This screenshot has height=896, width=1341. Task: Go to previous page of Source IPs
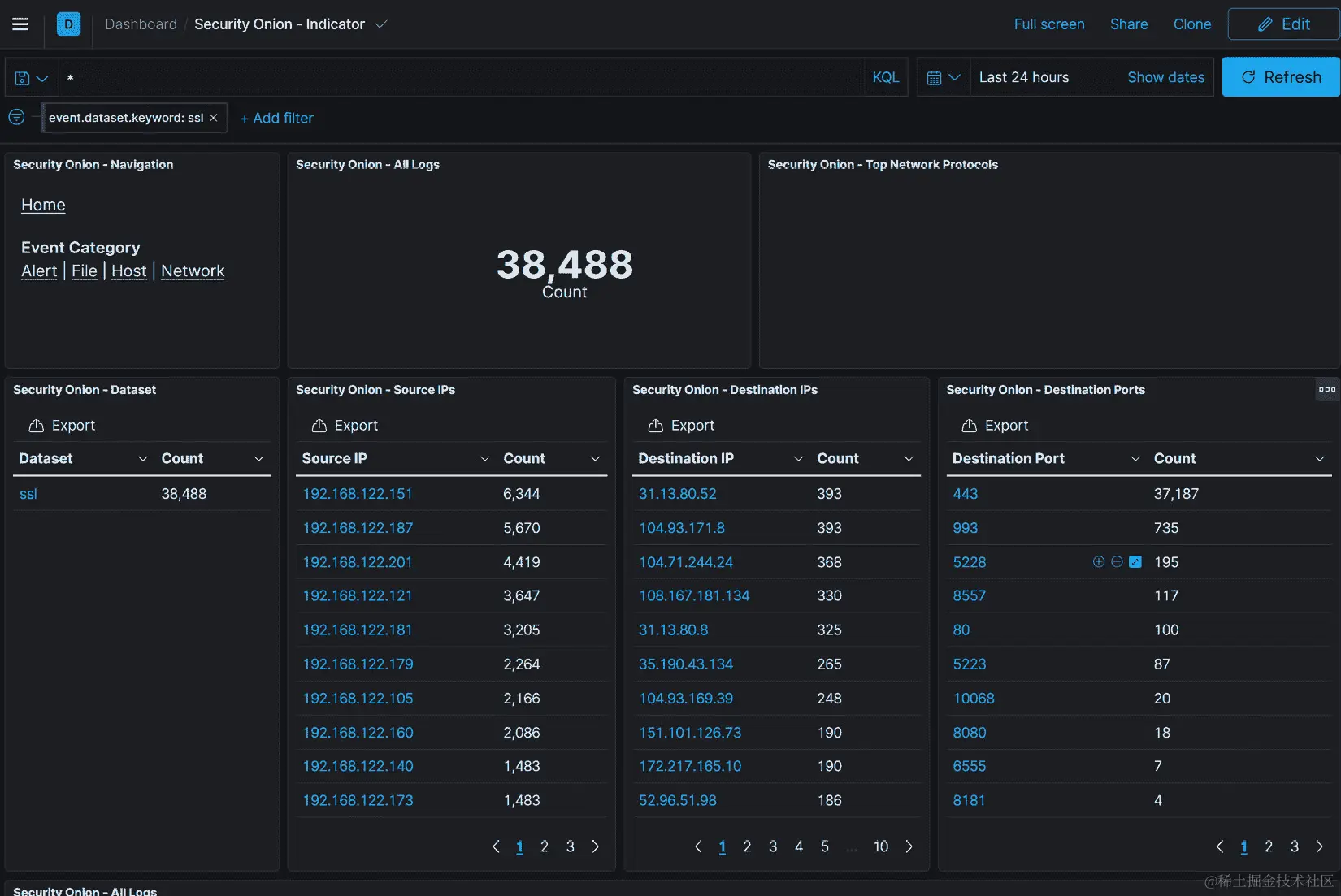[x=496, y=846]
